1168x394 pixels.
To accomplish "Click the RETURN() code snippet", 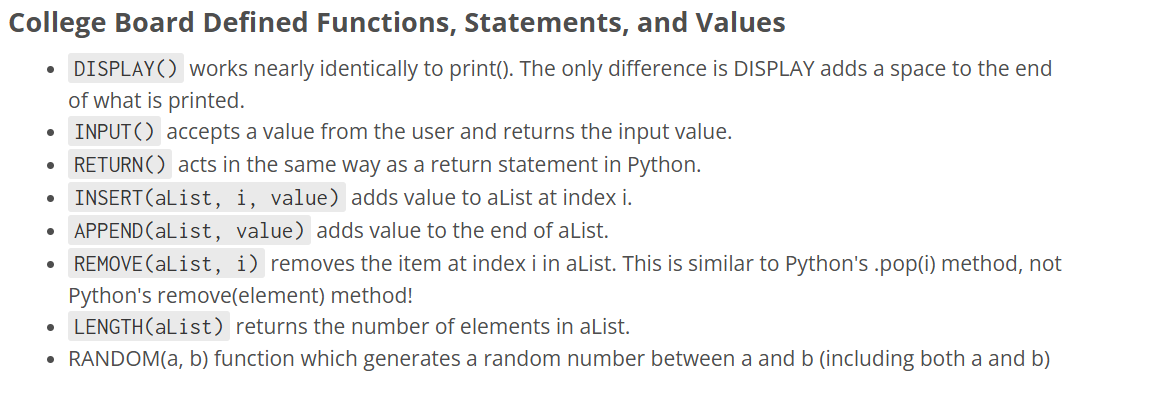I will click(x=120, y=165).
